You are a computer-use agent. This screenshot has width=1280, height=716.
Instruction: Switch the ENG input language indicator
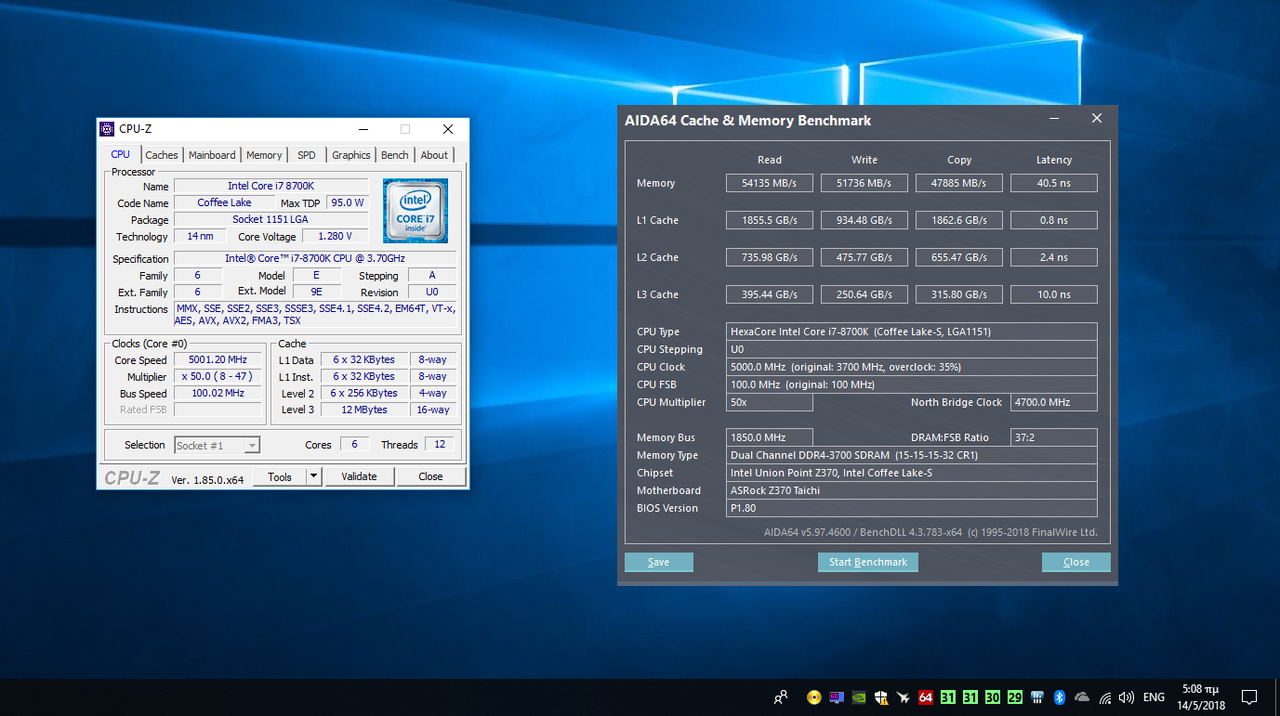coord(1154,697)
